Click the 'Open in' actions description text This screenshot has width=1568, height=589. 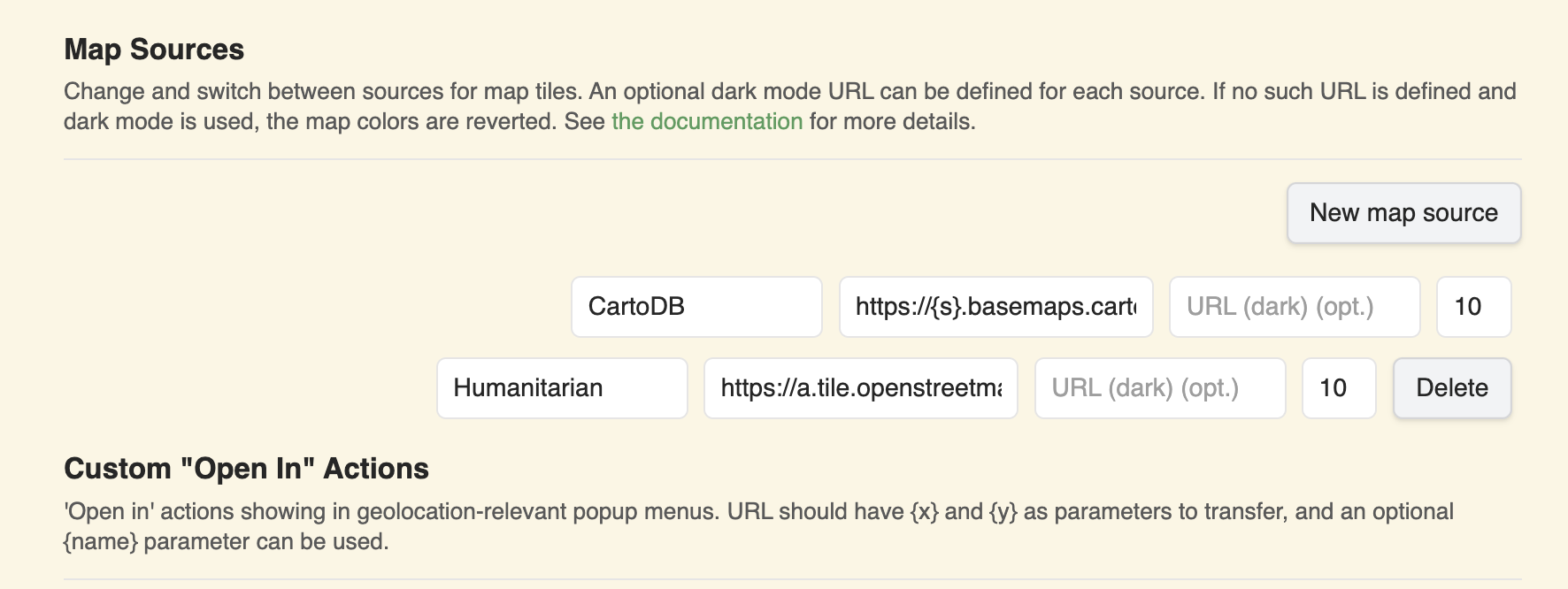pyautogui.click(x=758, y=526)
